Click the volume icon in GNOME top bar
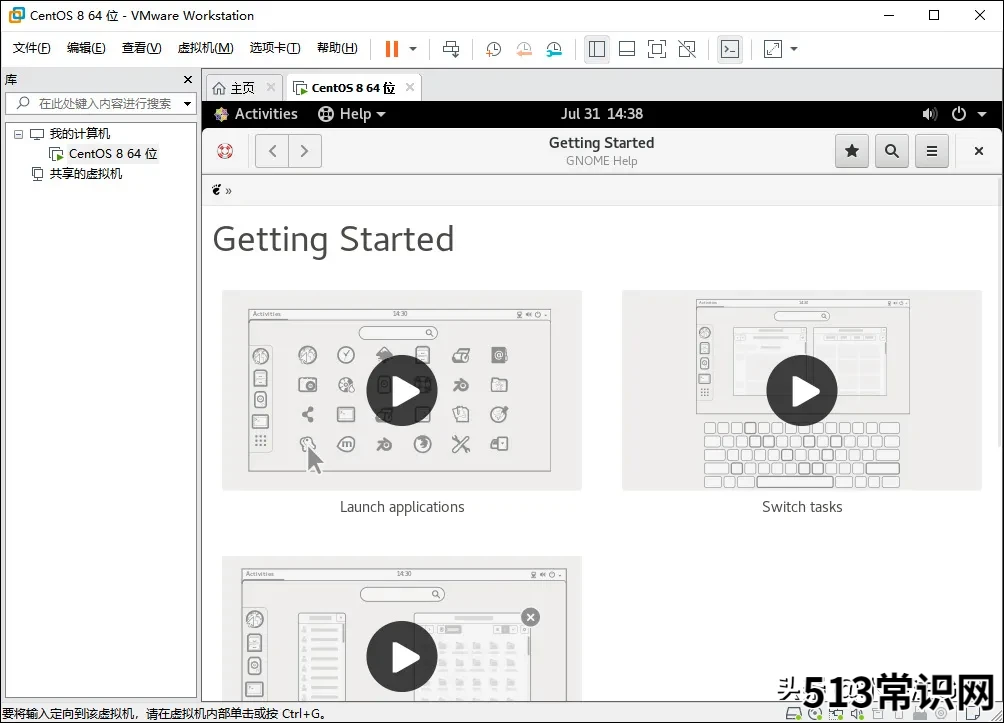 pyautogui.click(x=930, y=114)
